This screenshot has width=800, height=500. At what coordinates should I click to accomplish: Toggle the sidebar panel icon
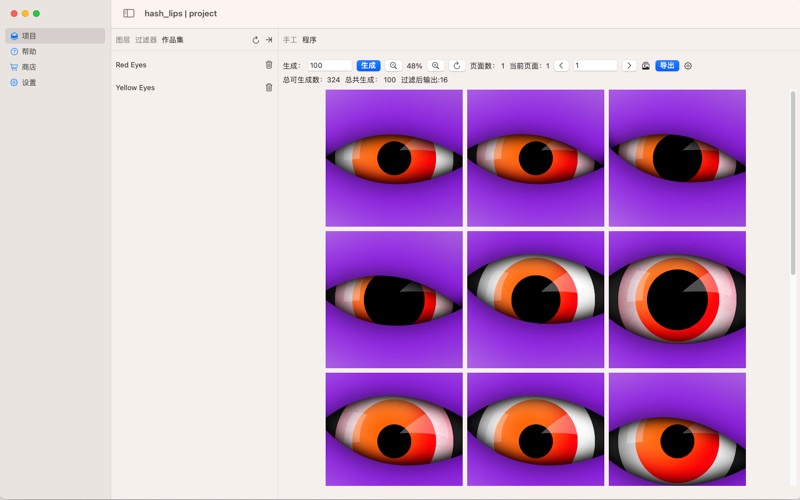click(x=129, y=14)
